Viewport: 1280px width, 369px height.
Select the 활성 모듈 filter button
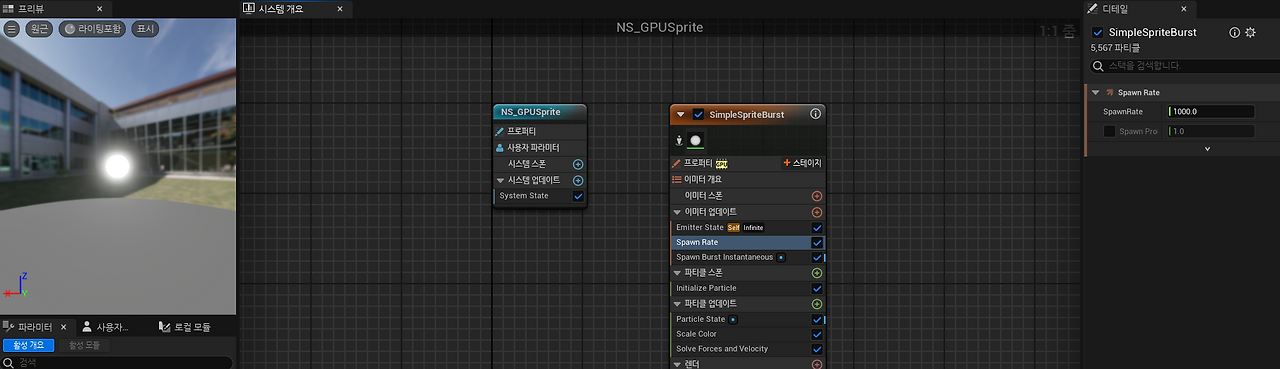point(85,345)
